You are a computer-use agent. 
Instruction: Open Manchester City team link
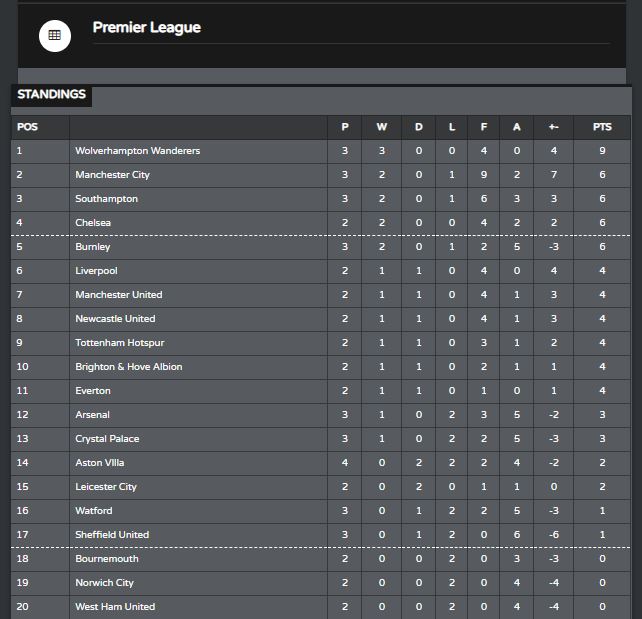[x=112, y=175]
